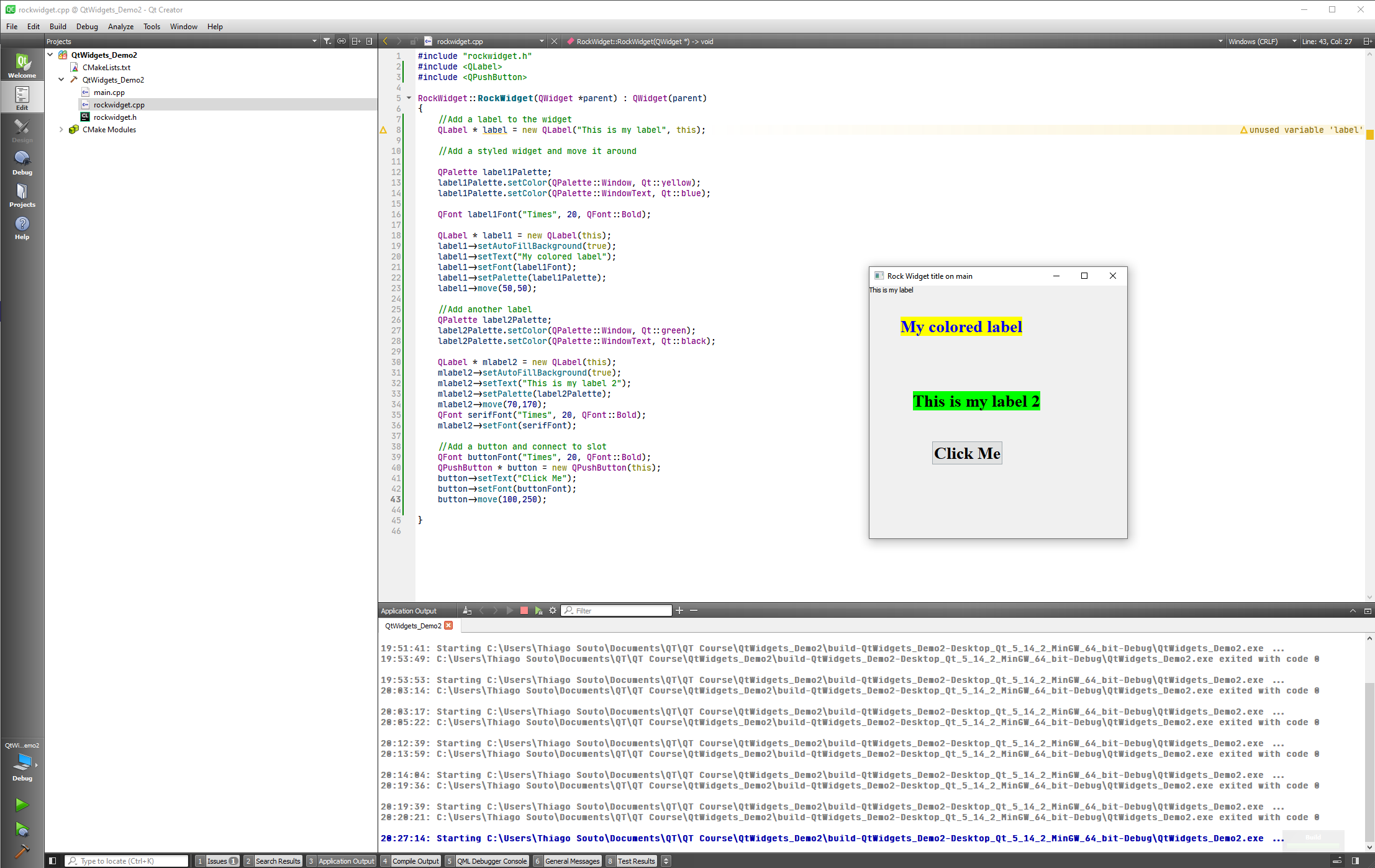Open the Projects mode in sidebar
The height and width of the screenshot is (868, 1375).
pos(22,195)
